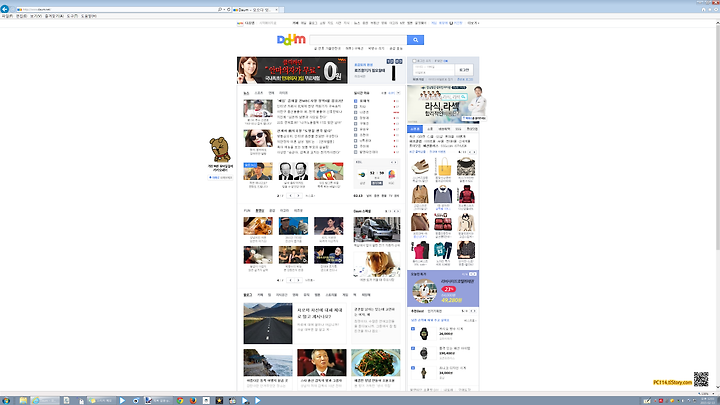Click the woman in sunglasses news thumbnail
Screen dimensions: 720x405
point(258,138)
